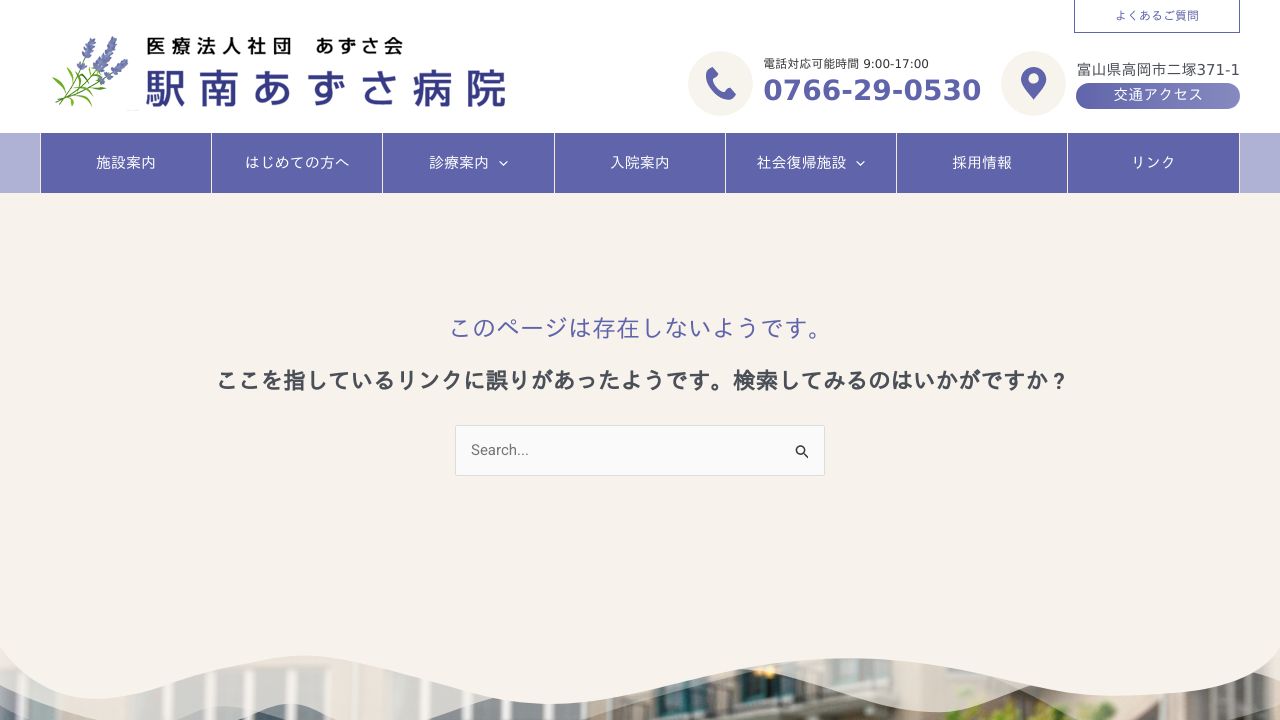
Task: Click the lavender flower logo
Action: tap(92, 72)
